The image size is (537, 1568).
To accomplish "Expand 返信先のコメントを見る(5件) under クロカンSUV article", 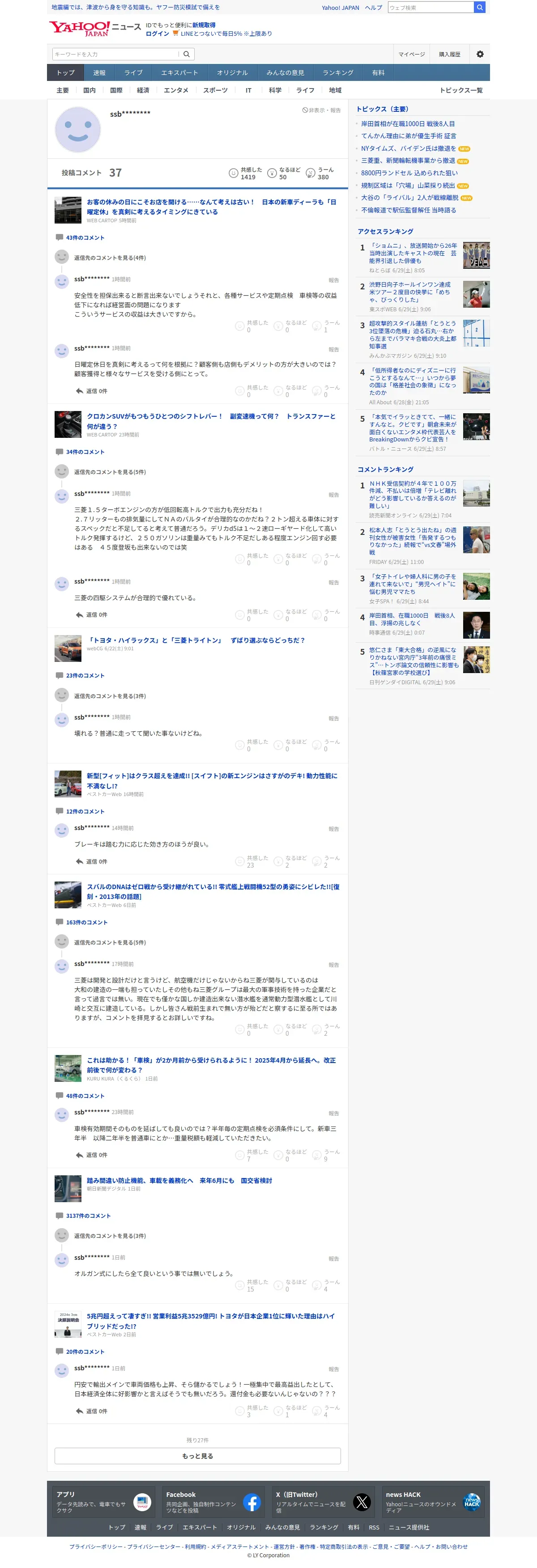I will (110, 472).
